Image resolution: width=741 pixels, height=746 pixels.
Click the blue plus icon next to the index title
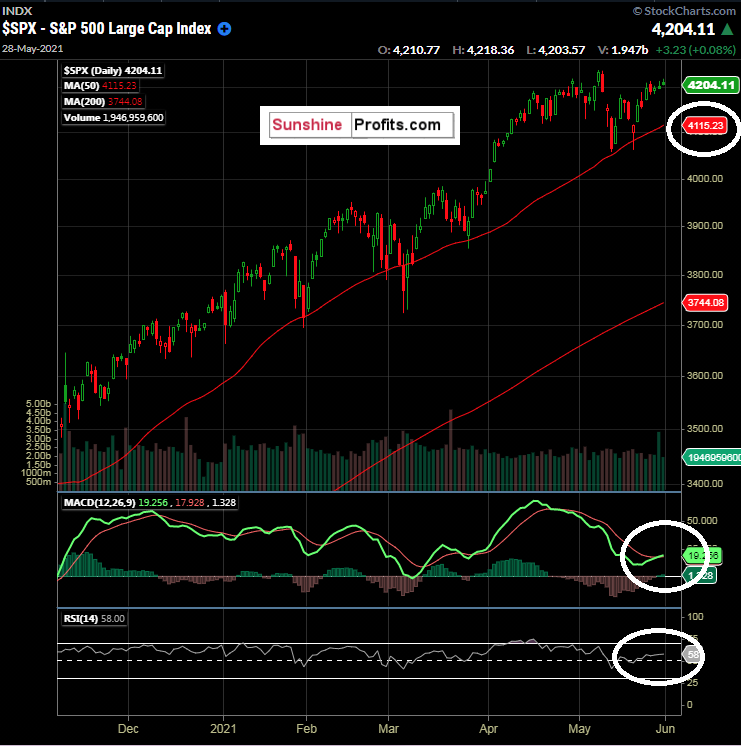coord(224,29)
